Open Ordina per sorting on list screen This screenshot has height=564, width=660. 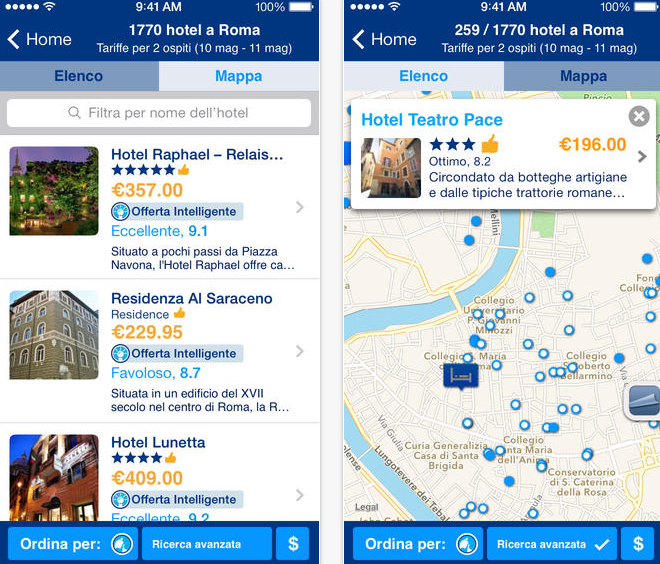(x=73, y=544)
